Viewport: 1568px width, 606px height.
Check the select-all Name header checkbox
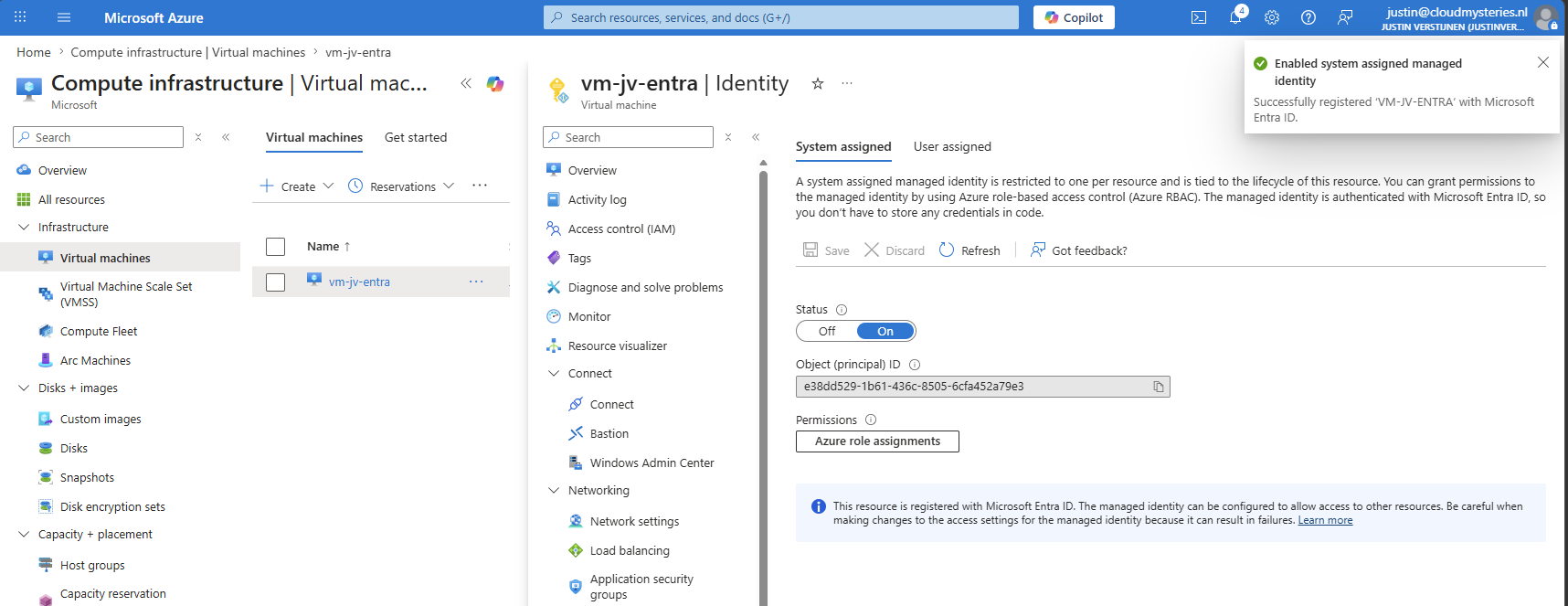tap(275, 247)
